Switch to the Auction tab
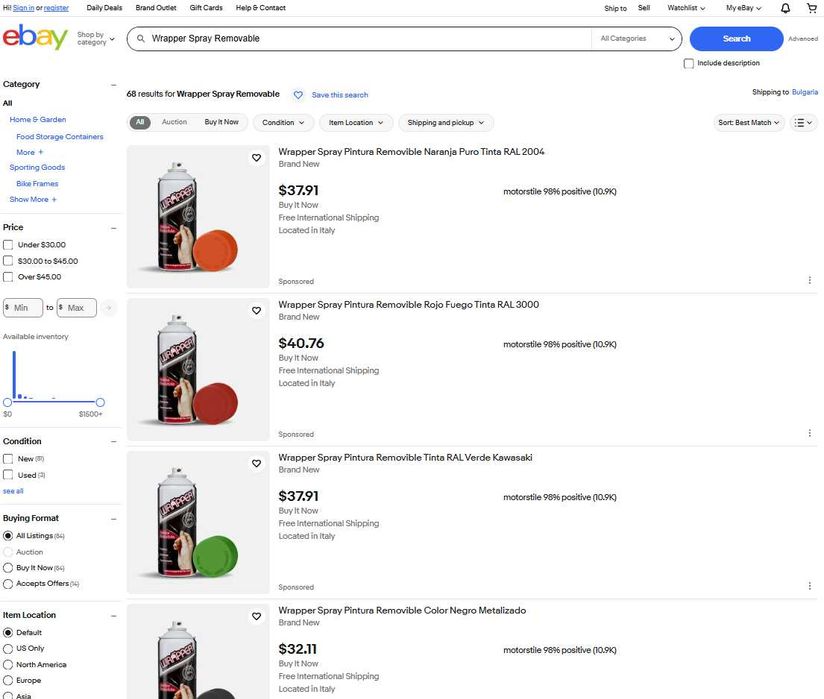824x699 pixels. (x=174, y=122)
